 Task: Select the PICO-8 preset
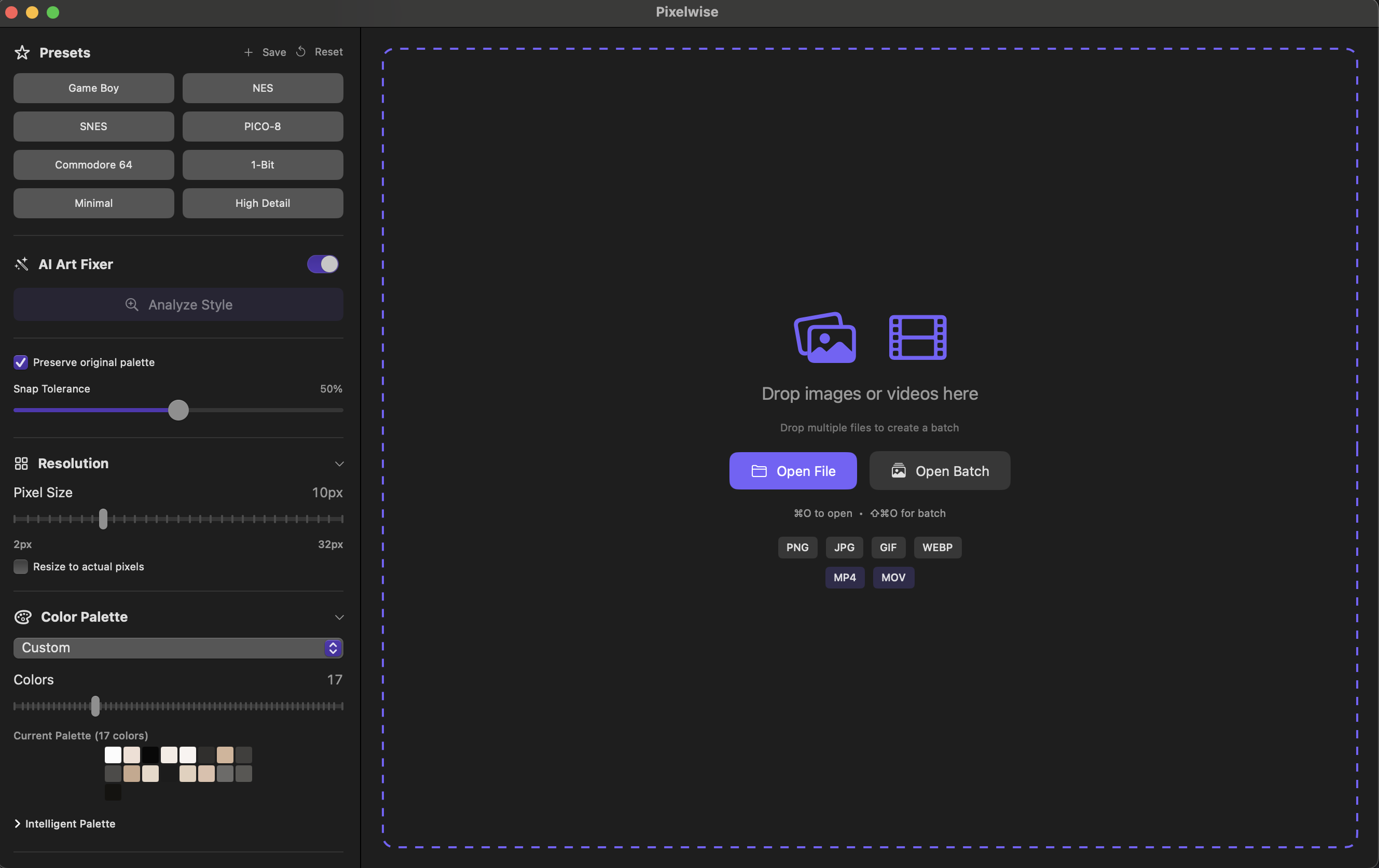point(263,127)
